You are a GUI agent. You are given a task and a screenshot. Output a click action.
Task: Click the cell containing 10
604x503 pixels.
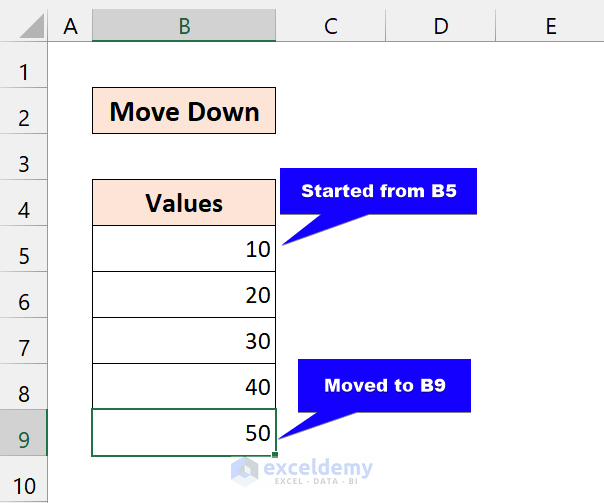click(x=184, y=249)
